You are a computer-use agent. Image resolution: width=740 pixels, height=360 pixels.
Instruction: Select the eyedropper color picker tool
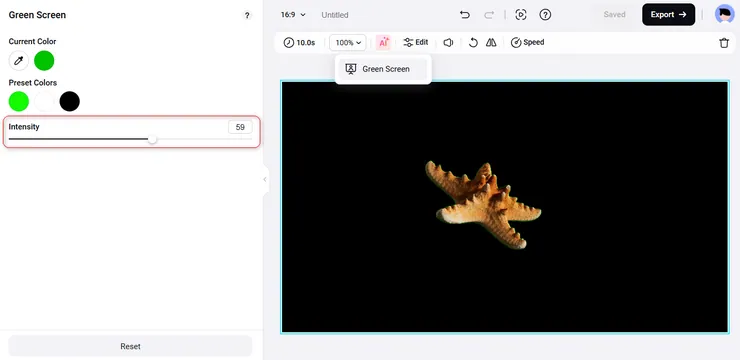[x=19, y=60]
